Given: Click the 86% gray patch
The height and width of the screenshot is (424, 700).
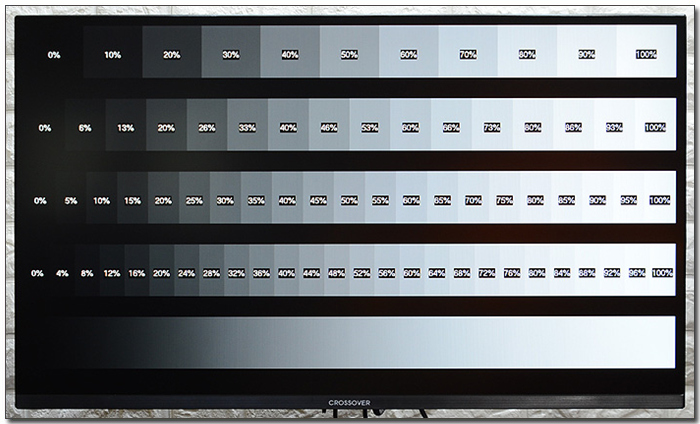Looking at the screenshot, I should click(574, 125).
